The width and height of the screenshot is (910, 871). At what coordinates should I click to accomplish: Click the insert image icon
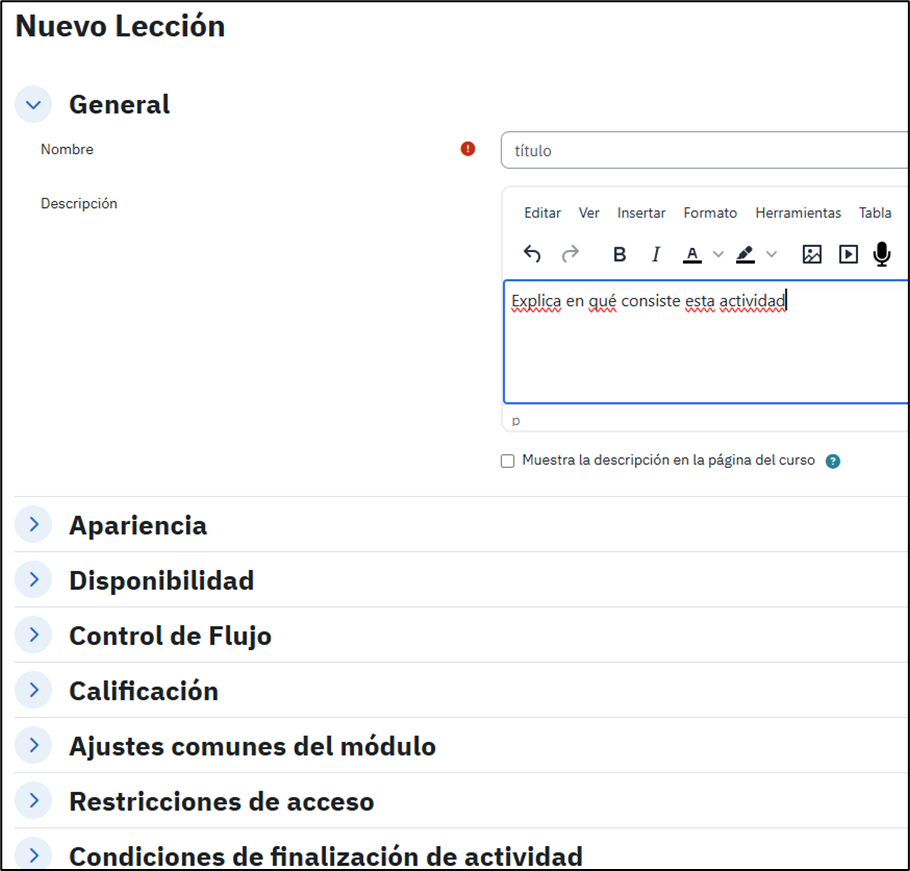[x=812, y=254]
